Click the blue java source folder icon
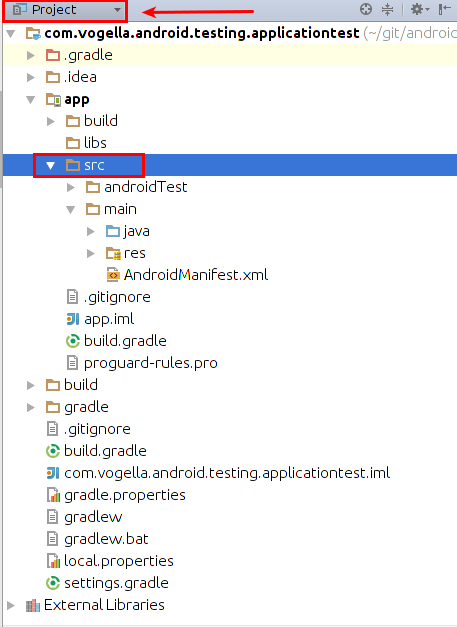Screen dimensions: 457x627 point(113,231)
